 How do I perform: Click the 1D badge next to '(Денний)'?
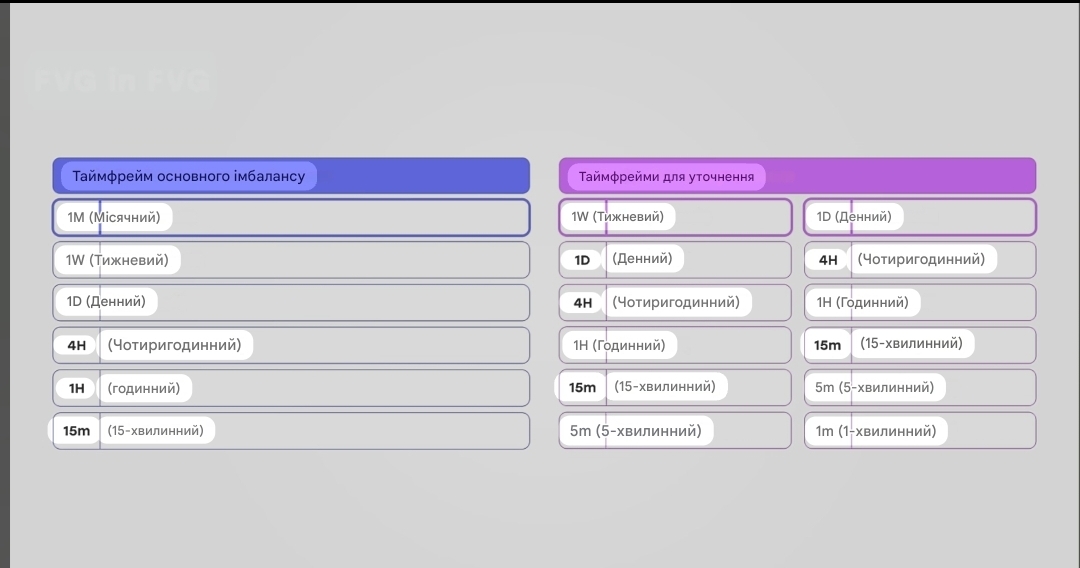tap(582, 260)
